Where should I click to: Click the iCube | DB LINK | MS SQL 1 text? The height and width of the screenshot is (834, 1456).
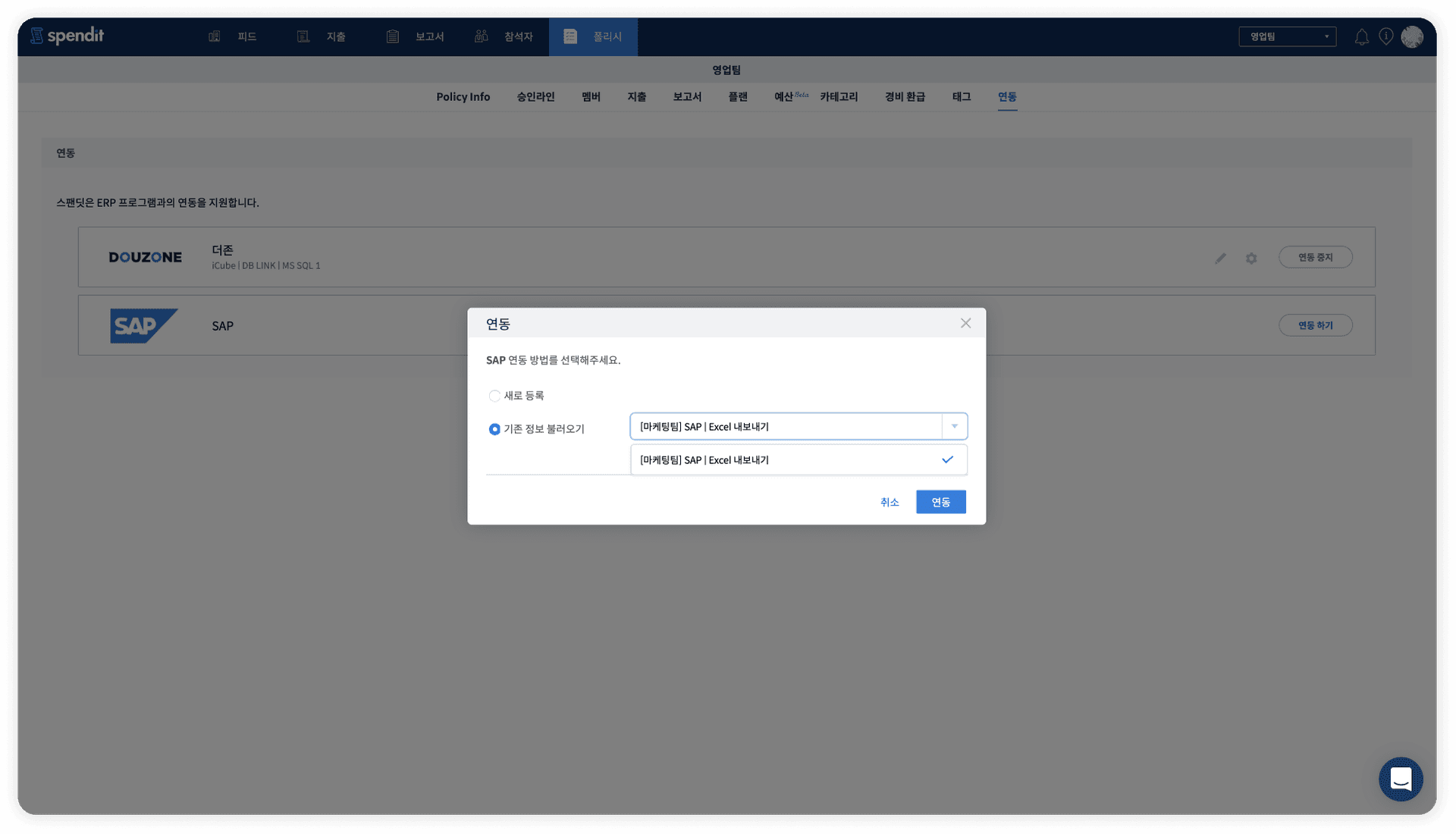pyautogui.click(x=266, y=265)
